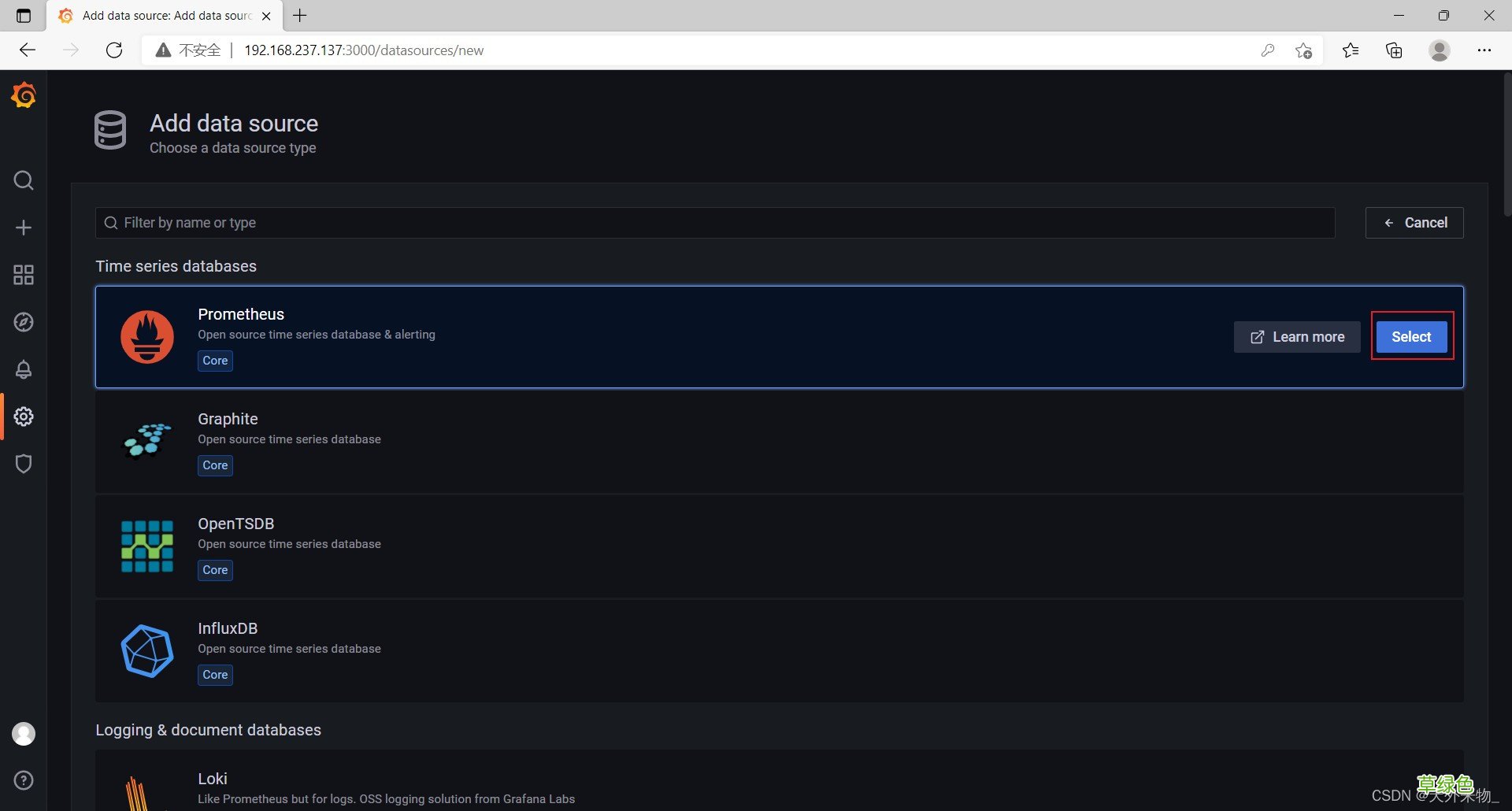Click the password key icon in address bar
Image resolution: width=1512 pixels, height=811 pixels.
click(x=1267, y=50)
